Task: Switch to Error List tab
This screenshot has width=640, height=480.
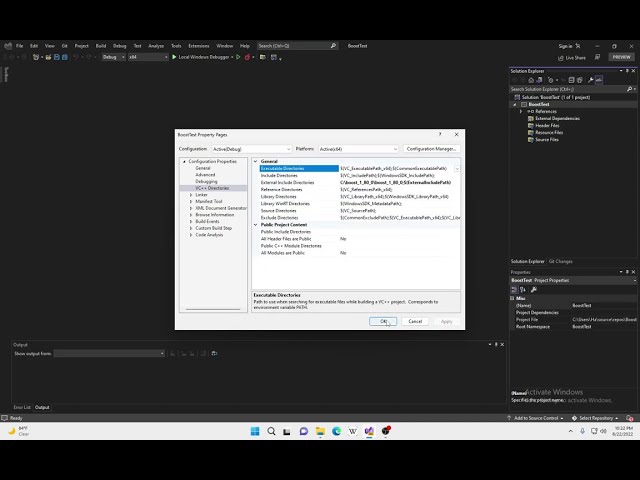Action: 22,407
